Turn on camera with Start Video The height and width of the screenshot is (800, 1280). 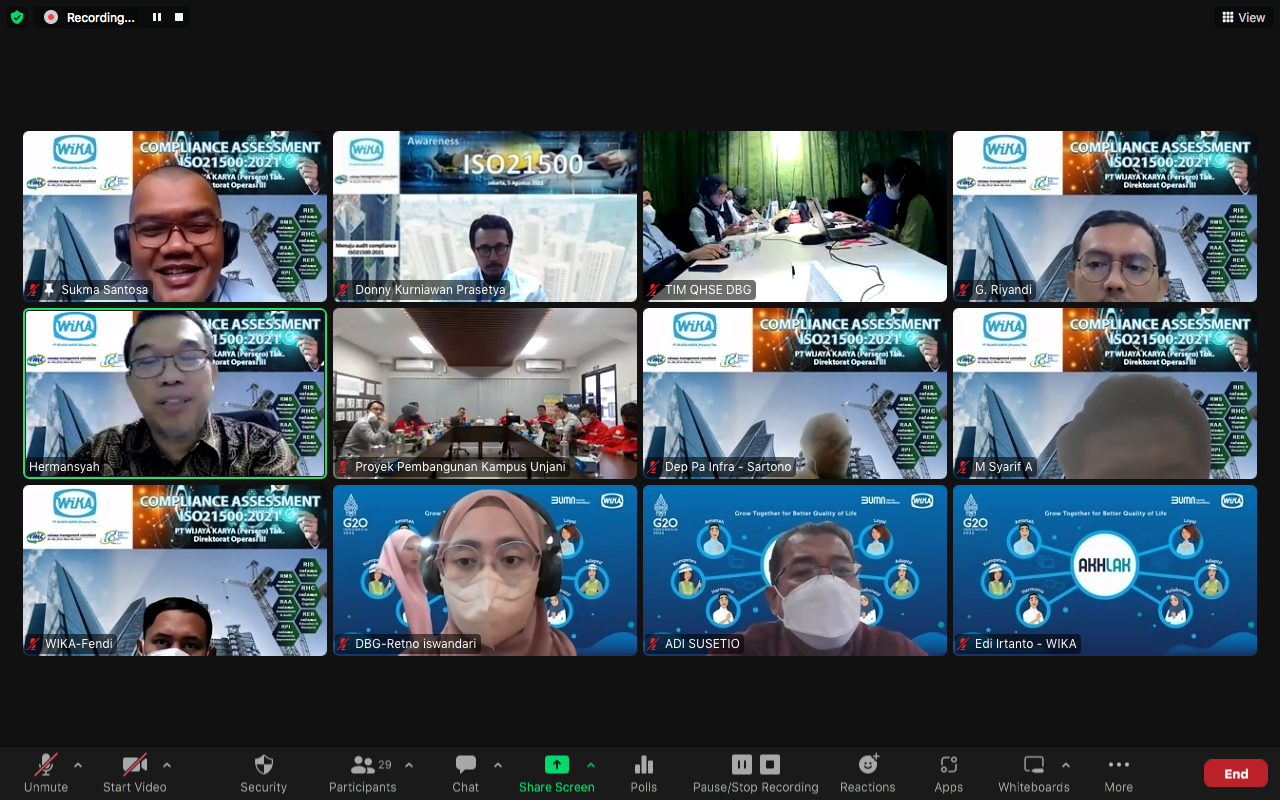coord(135,772)
